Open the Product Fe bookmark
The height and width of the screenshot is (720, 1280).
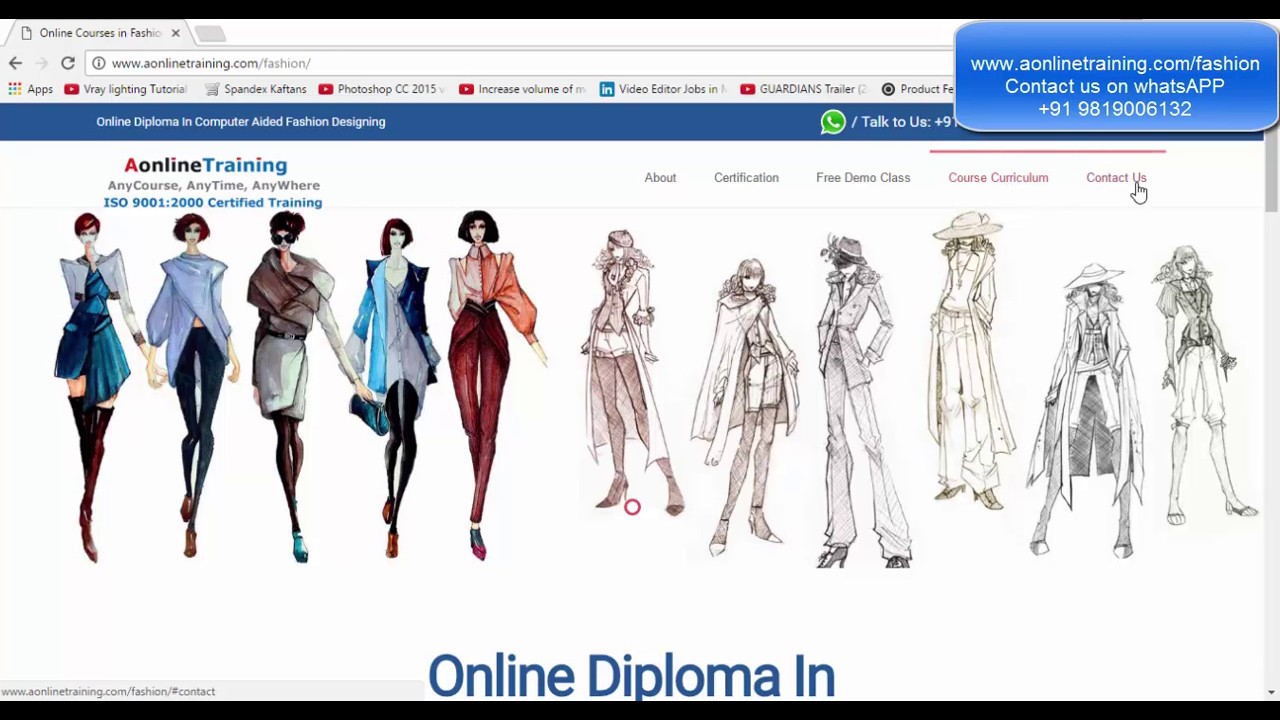point(918,89)
